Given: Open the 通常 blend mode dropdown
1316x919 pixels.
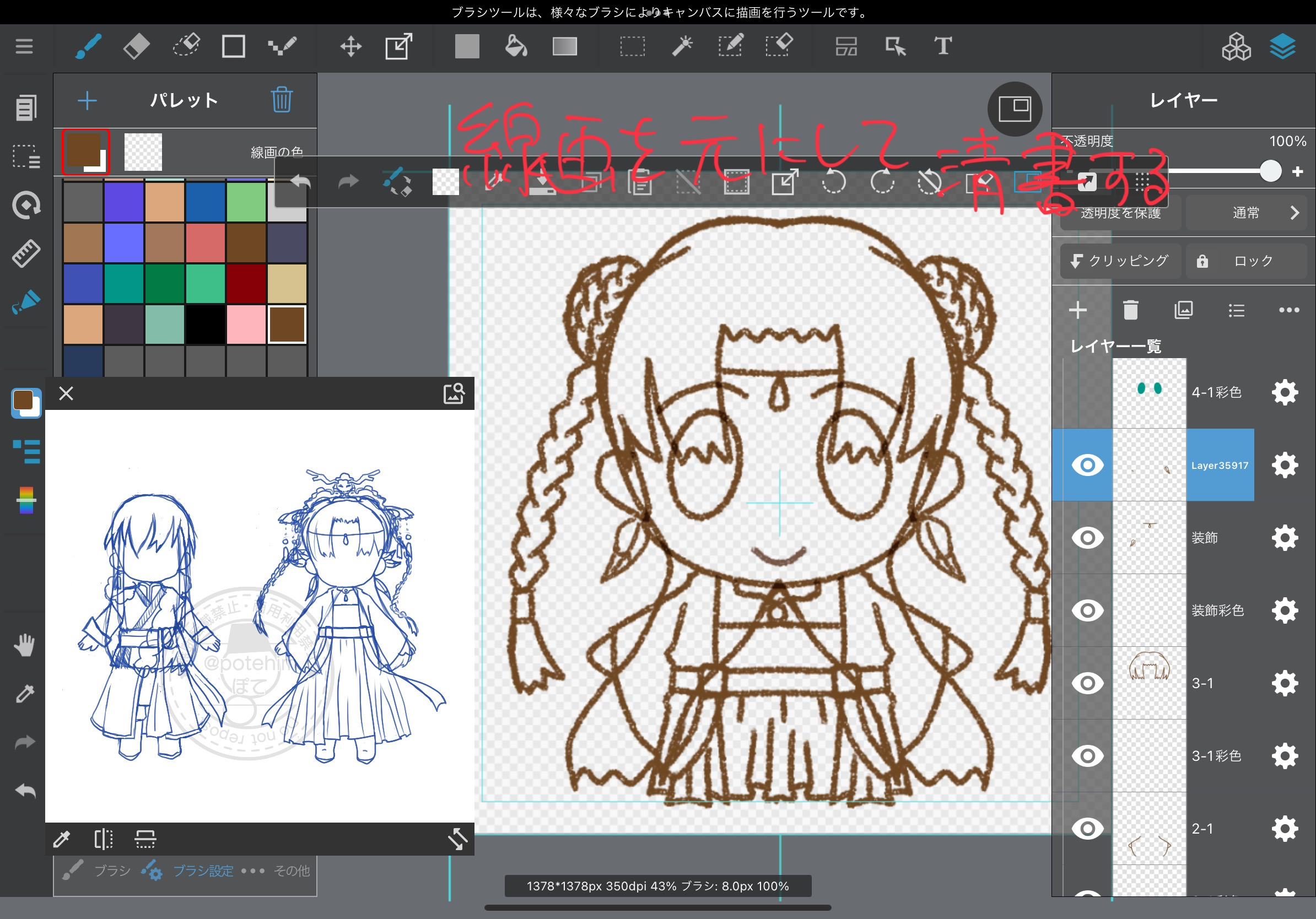Looking at the screenshot, I should (1246, 213).
